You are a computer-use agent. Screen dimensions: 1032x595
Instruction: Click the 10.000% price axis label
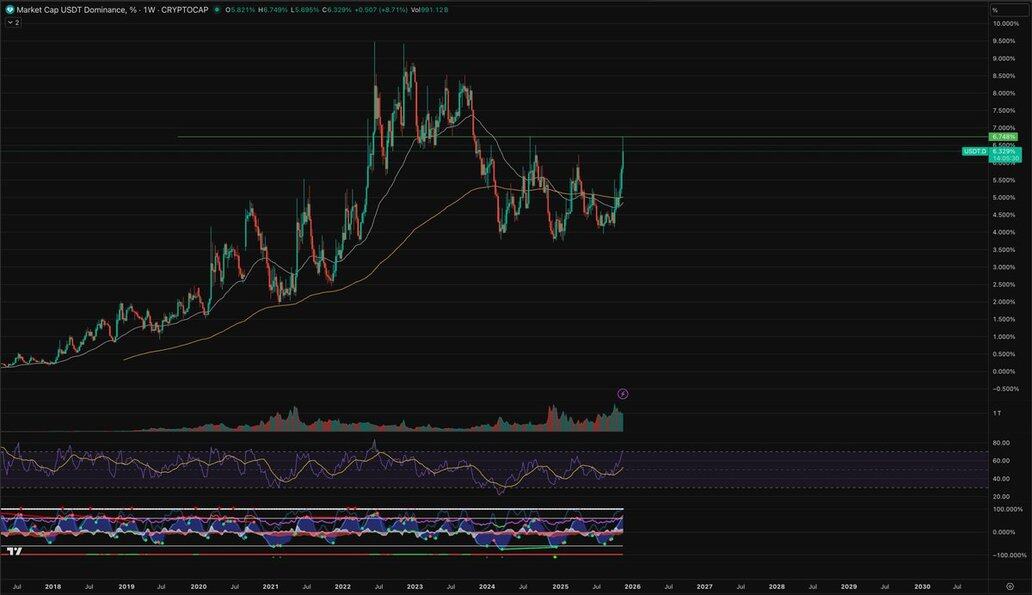tap(1004, 23)
